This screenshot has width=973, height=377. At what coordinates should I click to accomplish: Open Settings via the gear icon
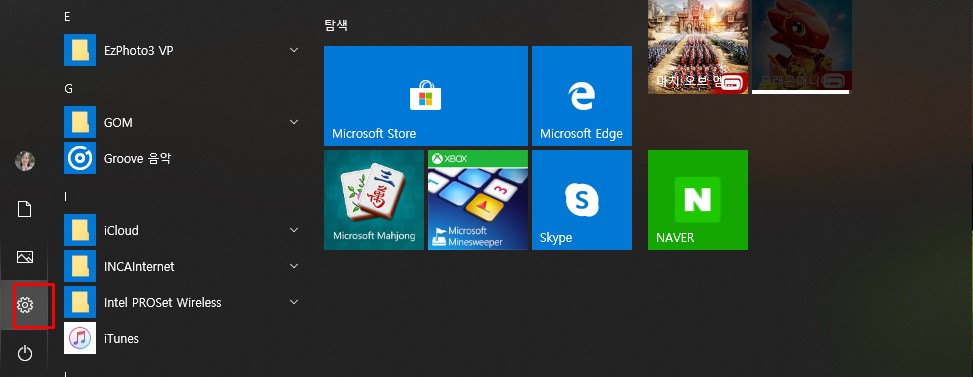25,305
